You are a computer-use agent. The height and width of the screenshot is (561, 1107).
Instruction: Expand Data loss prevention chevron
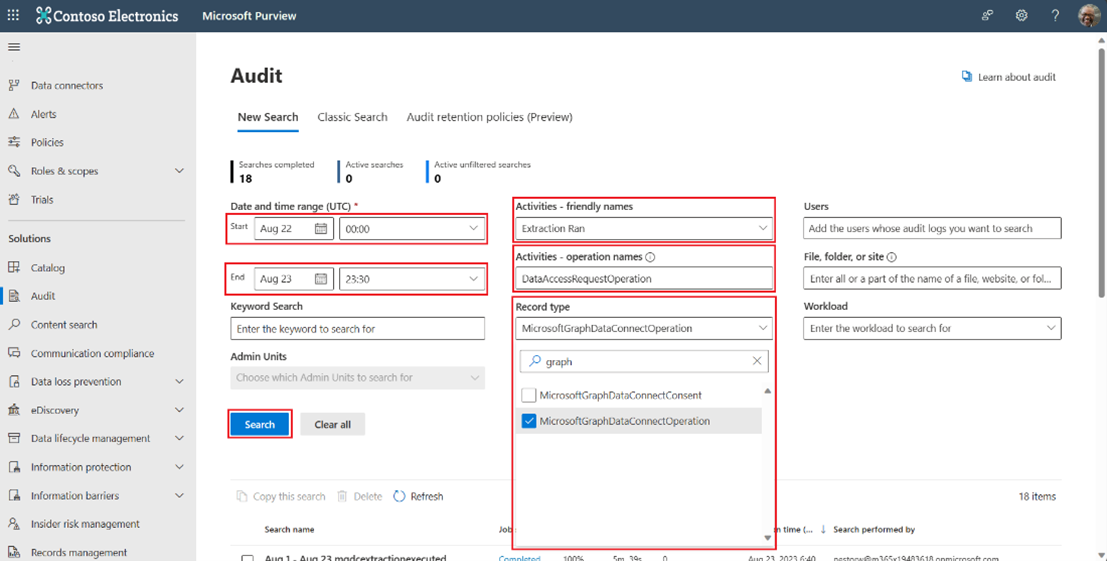(x=179, y=382)
